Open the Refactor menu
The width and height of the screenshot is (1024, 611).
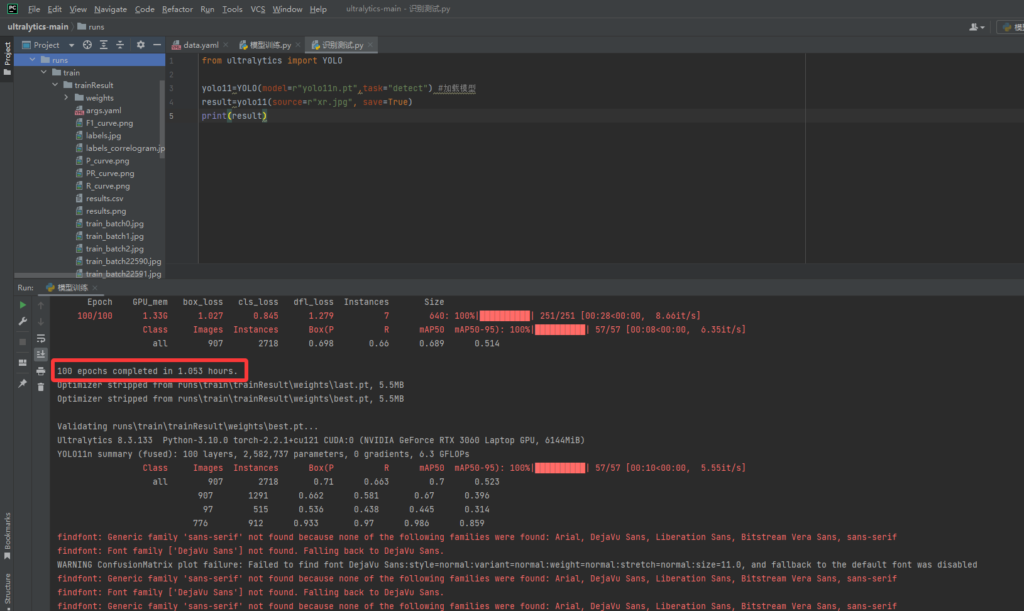pos(177,9)
